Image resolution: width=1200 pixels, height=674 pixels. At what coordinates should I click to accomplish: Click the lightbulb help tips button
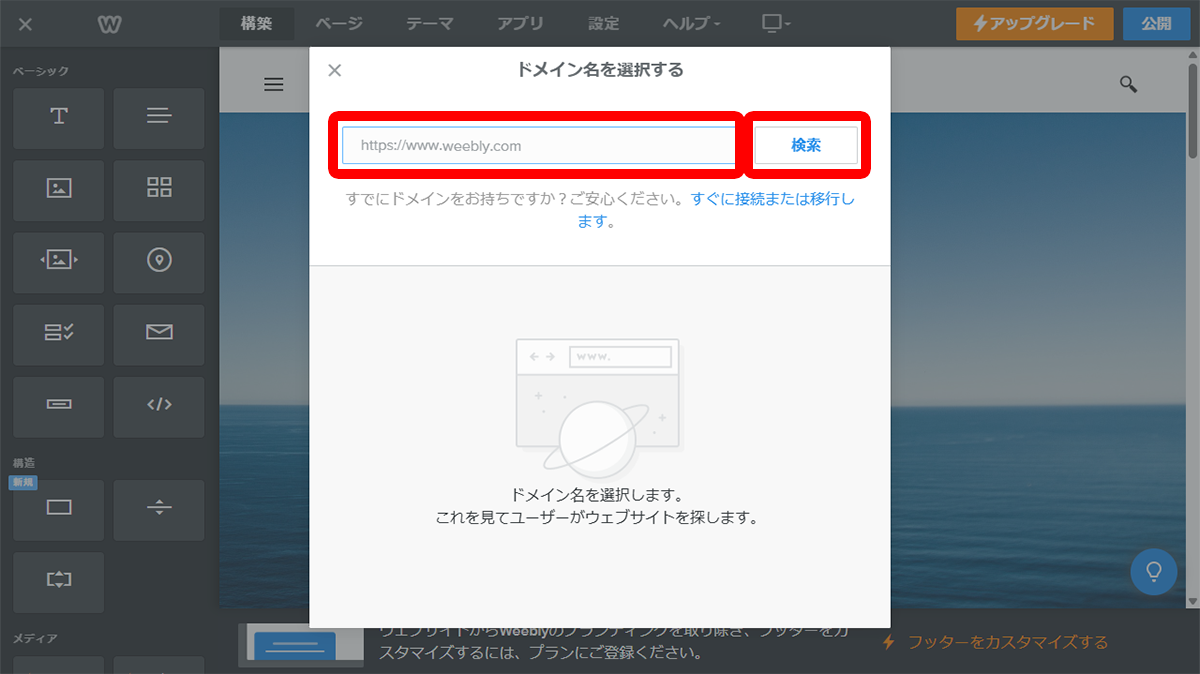click(1153, 572)
